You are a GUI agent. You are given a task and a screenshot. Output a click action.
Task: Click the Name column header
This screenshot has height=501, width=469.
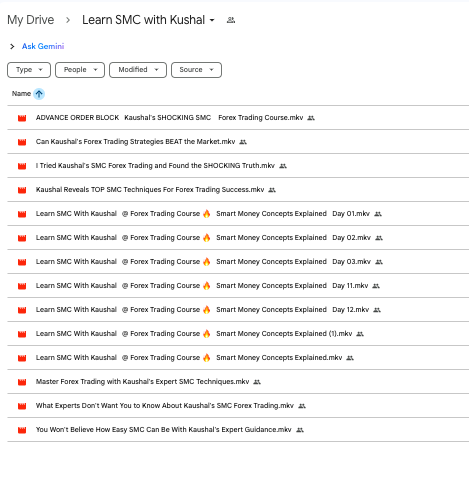coord(21,94)
